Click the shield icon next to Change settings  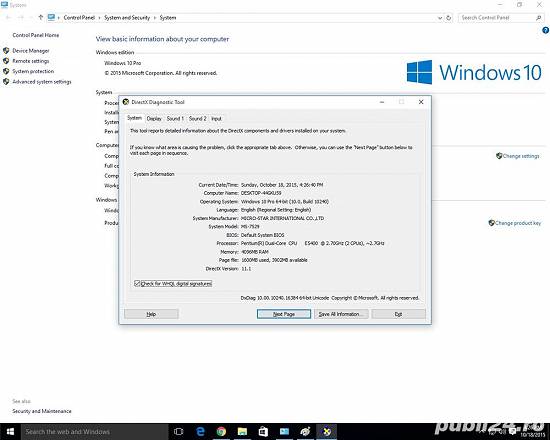point(499,156)
